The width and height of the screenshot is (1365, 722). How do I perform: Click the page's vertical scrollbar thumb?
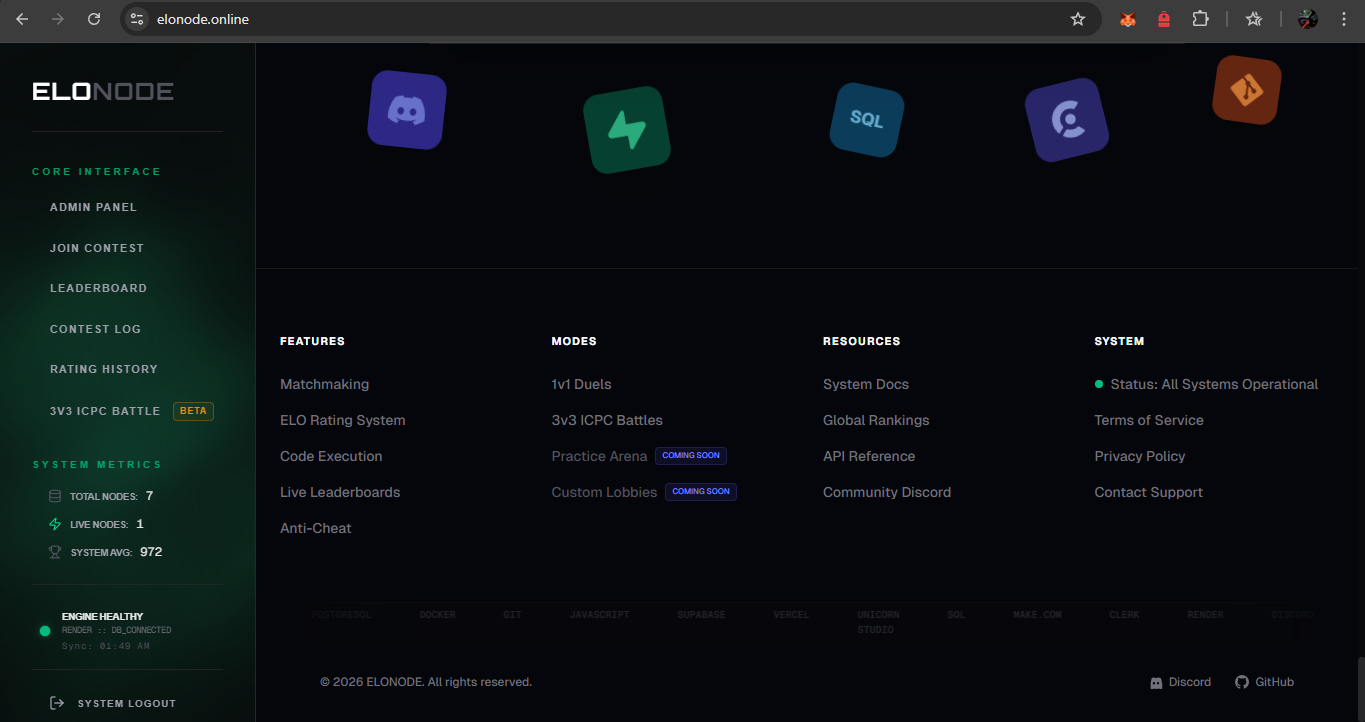click(x=1359, y=688)
